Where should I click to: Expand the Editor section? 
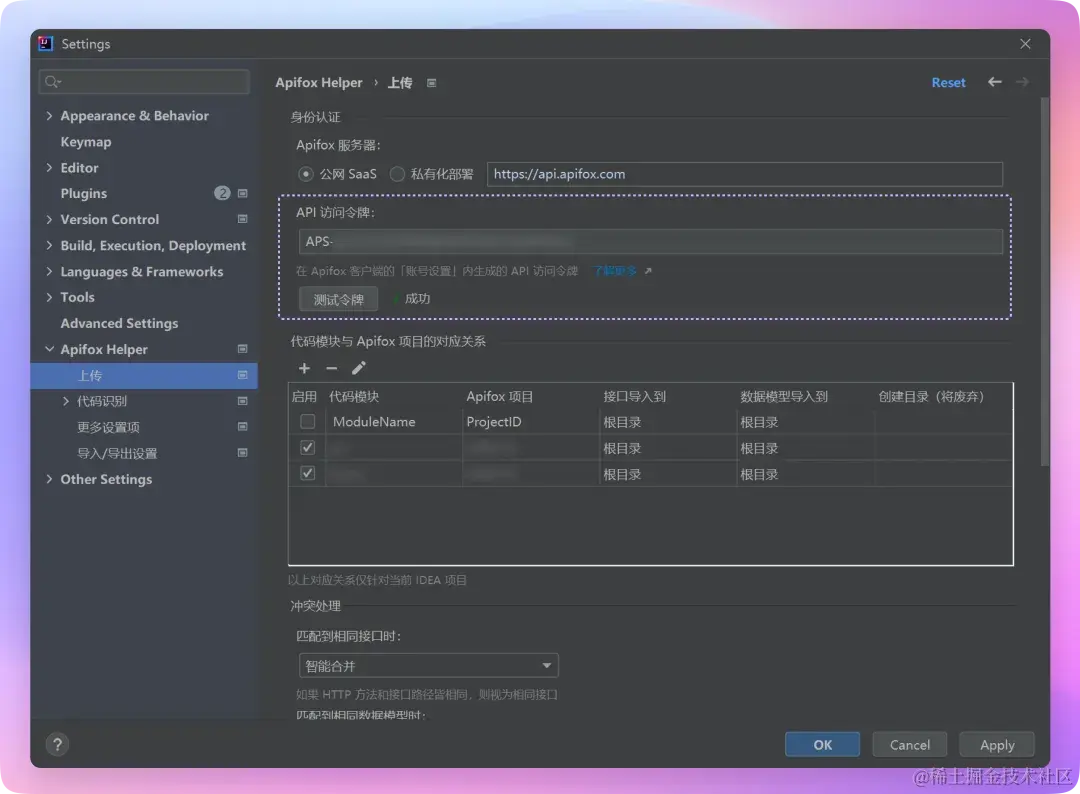[x=49, y=167]
